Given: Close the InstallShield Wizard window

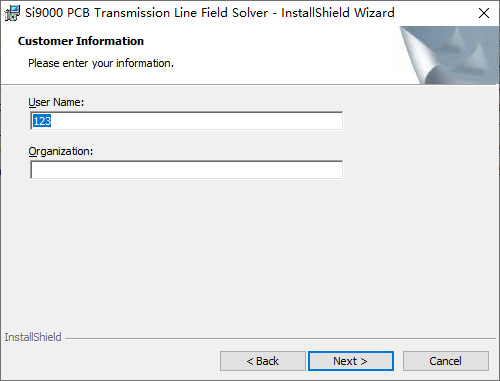Looking at the screenshot, I should (484, 13).
